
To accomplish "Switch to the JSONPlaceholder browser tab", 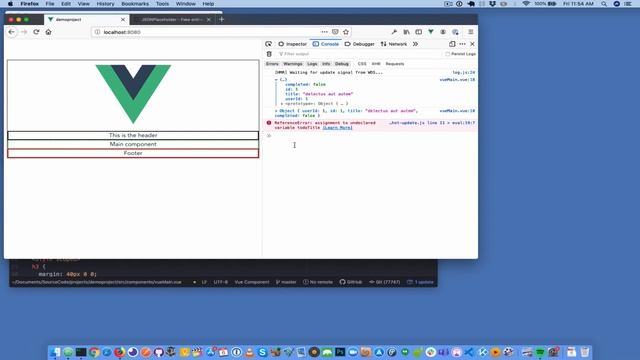I will (171, 19).
